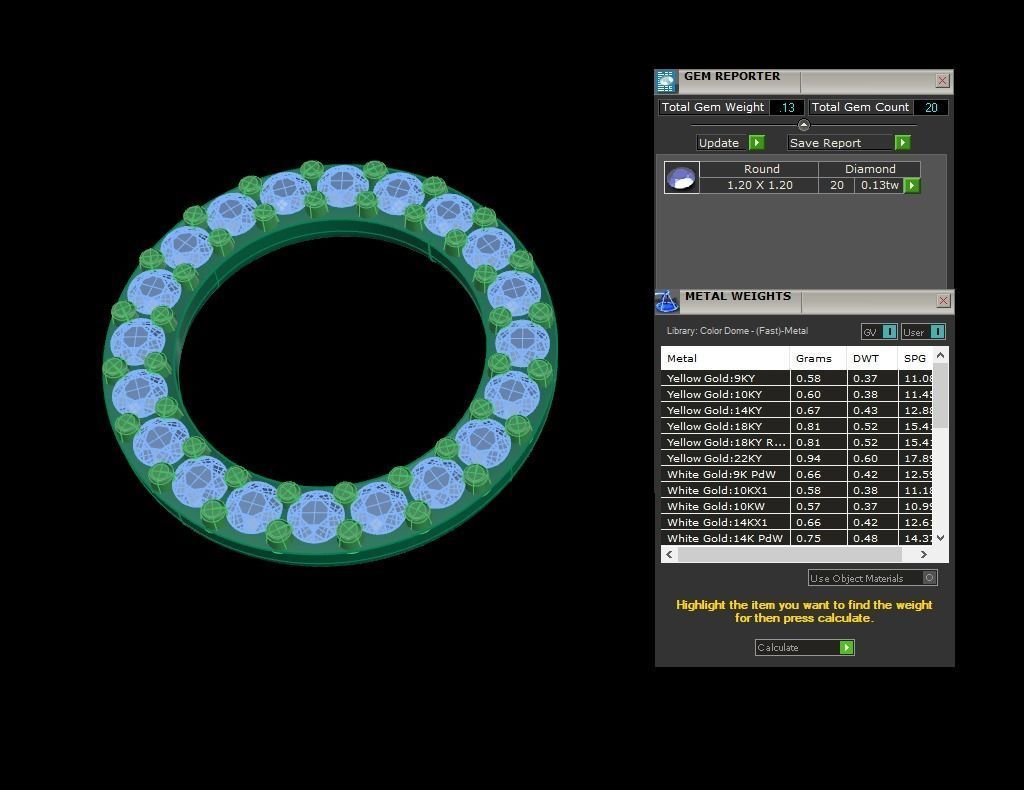Click the Save Report button
The width and height of the screenshot is (1024, 790).
coord(848,142)
